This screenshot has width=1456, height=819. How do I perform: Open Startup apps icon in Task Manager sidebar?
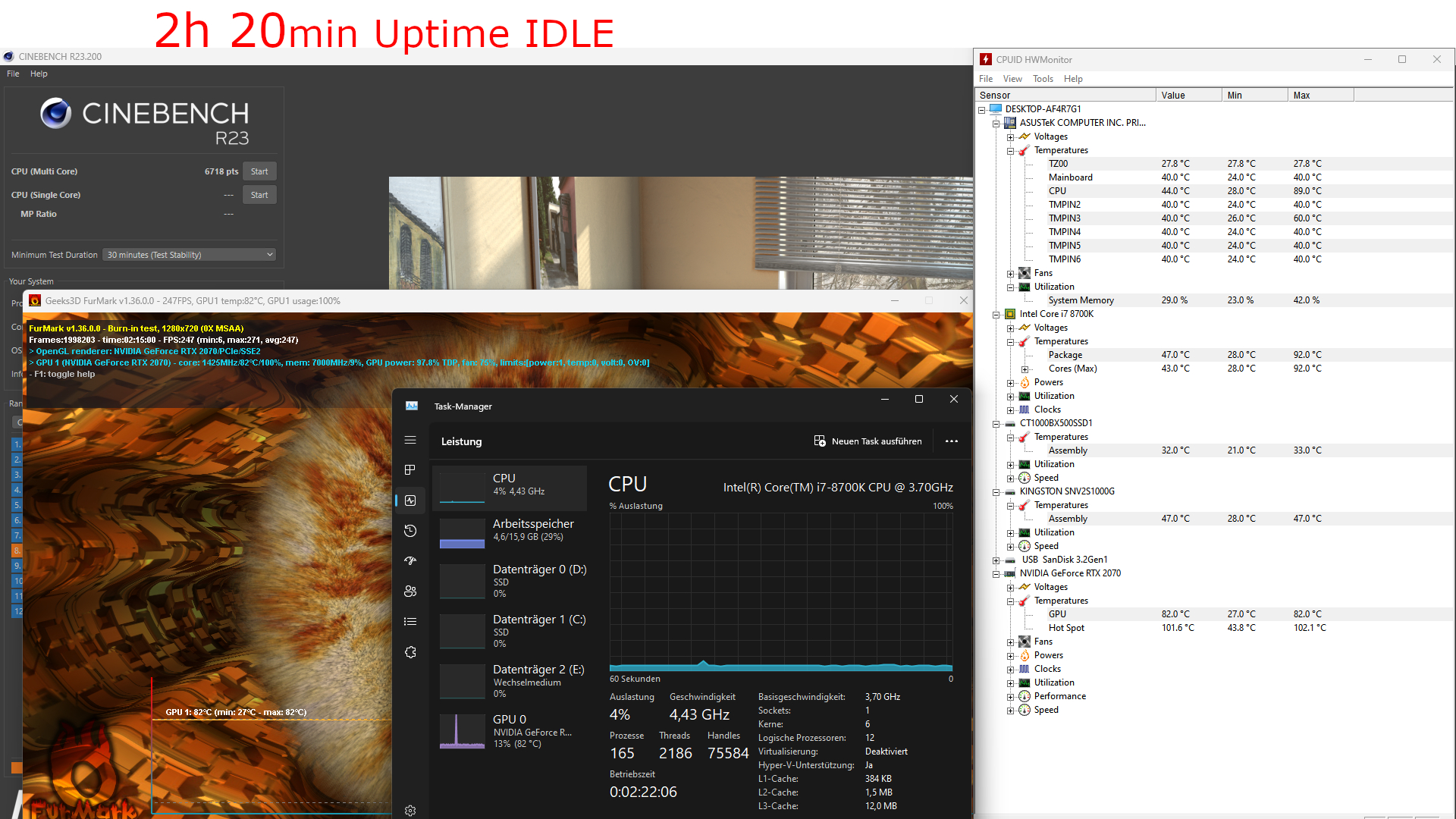pos(410,561)
